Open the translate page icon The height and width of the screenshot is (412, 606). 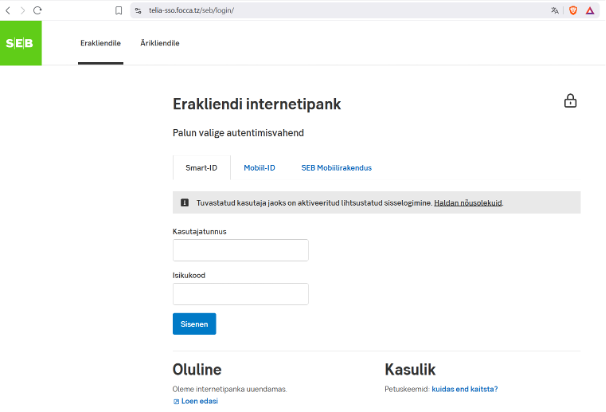[554, 9]
